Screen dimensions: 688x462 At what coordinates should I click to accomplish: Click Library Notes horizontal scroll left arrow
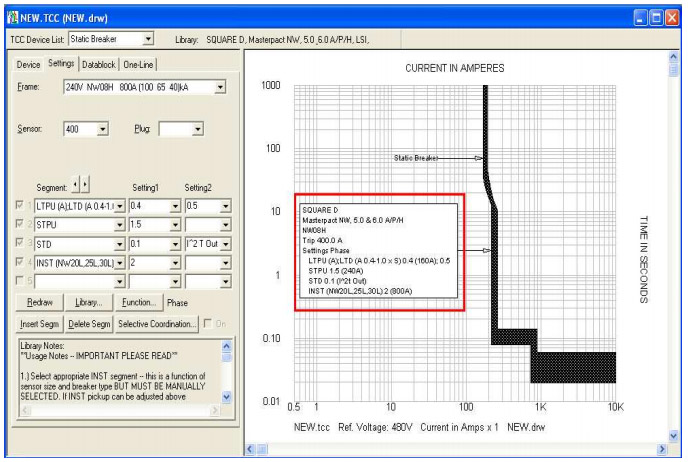point(25,410)
